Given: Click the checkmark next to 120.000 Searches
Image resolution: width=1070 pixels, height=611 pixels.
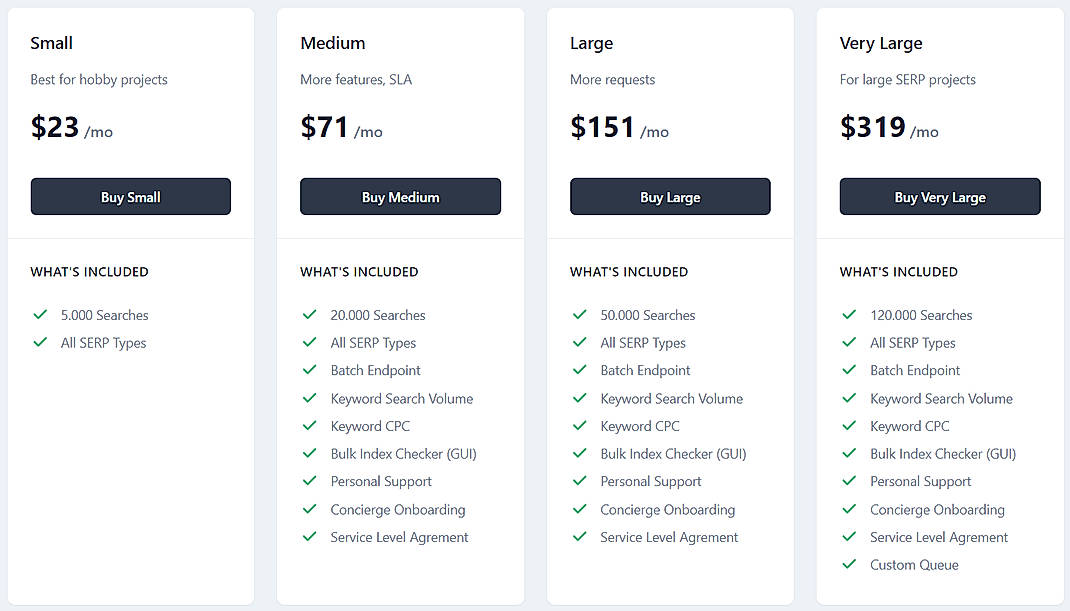Looking at the screenshot, I should (849, 314).
